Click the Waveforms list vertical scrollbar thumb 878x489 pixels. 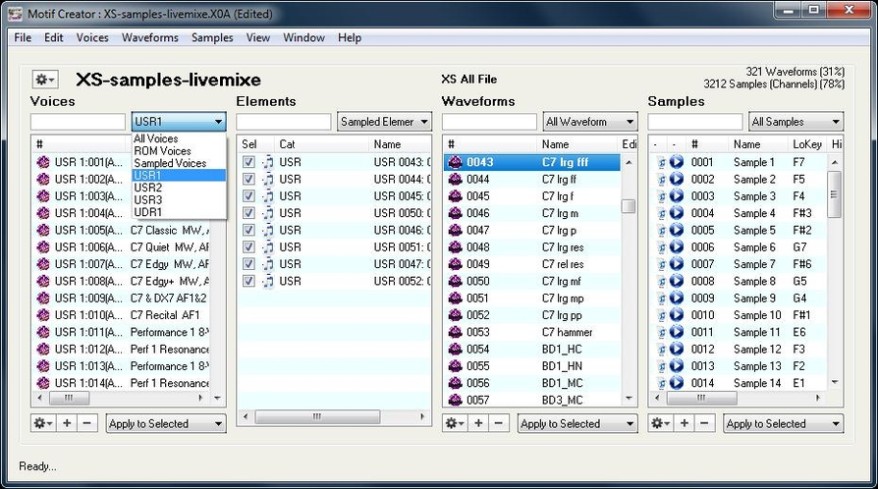(x=628, y=206)
